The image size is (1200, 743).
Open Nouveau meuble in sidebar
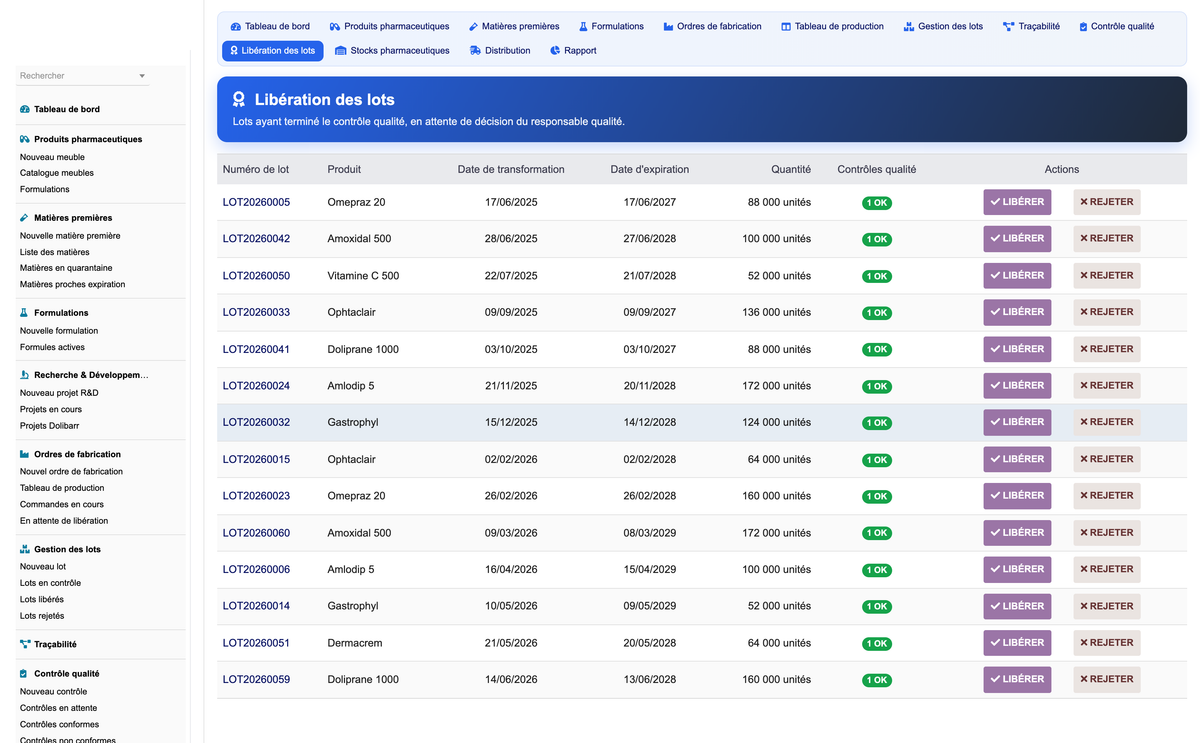(52, 157)
